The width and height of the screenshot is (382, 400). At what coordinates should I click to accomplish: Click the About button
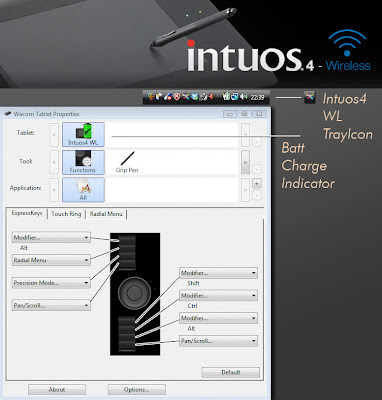pos(57,390)
